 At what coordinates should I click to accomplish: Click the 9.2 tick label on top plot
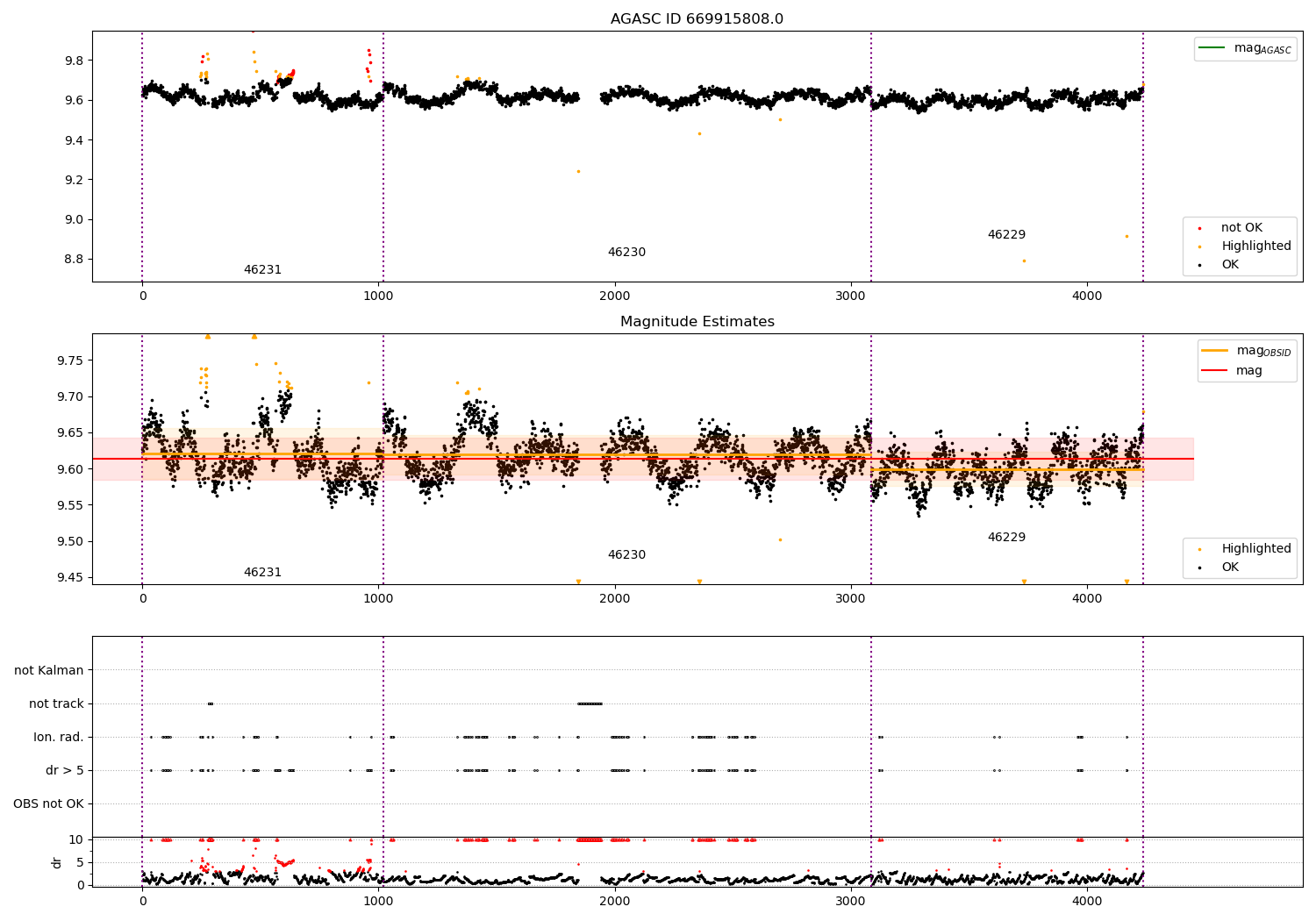pyautogui.click(x=74, y=180)
